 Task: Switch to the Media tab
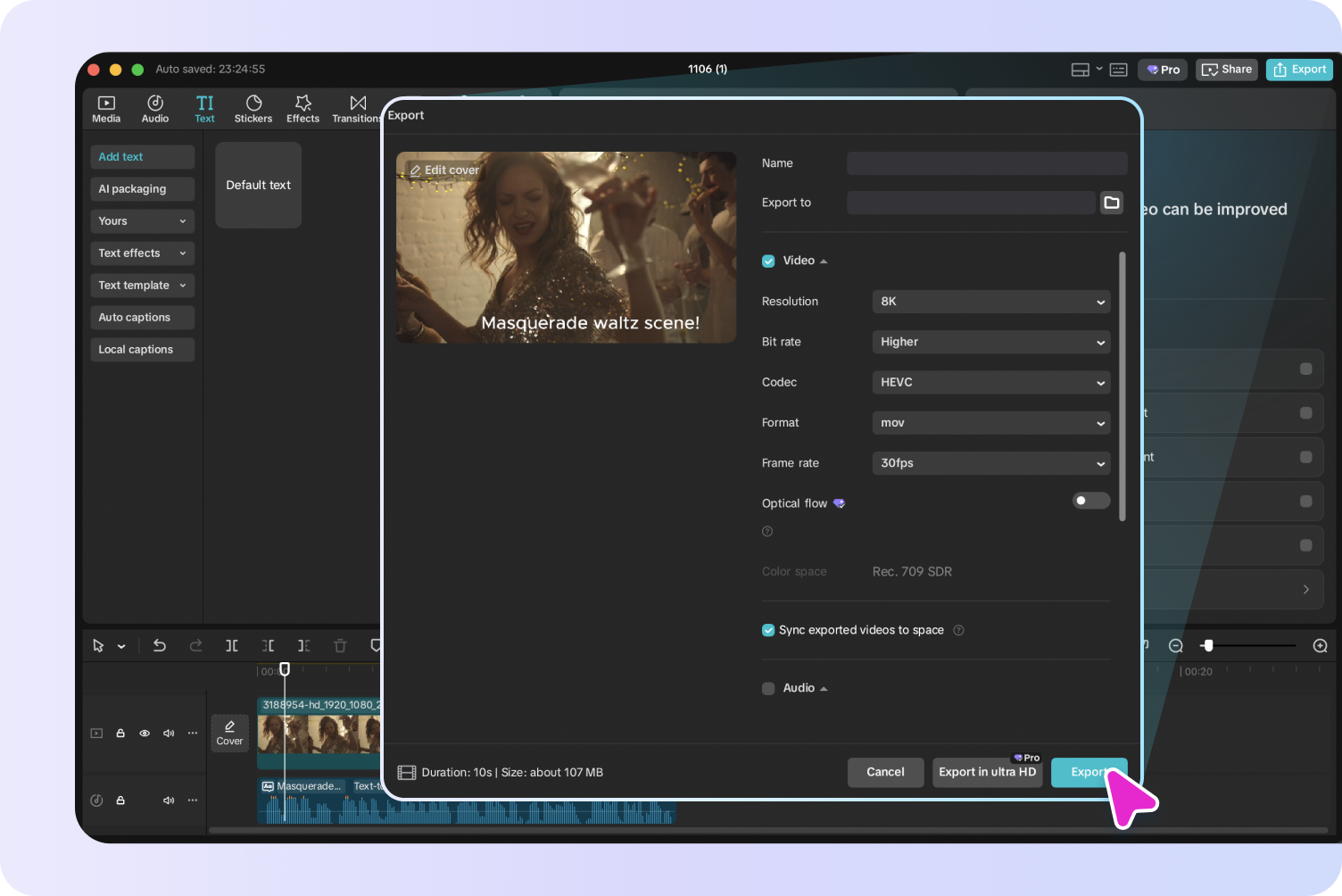point(106,109)
